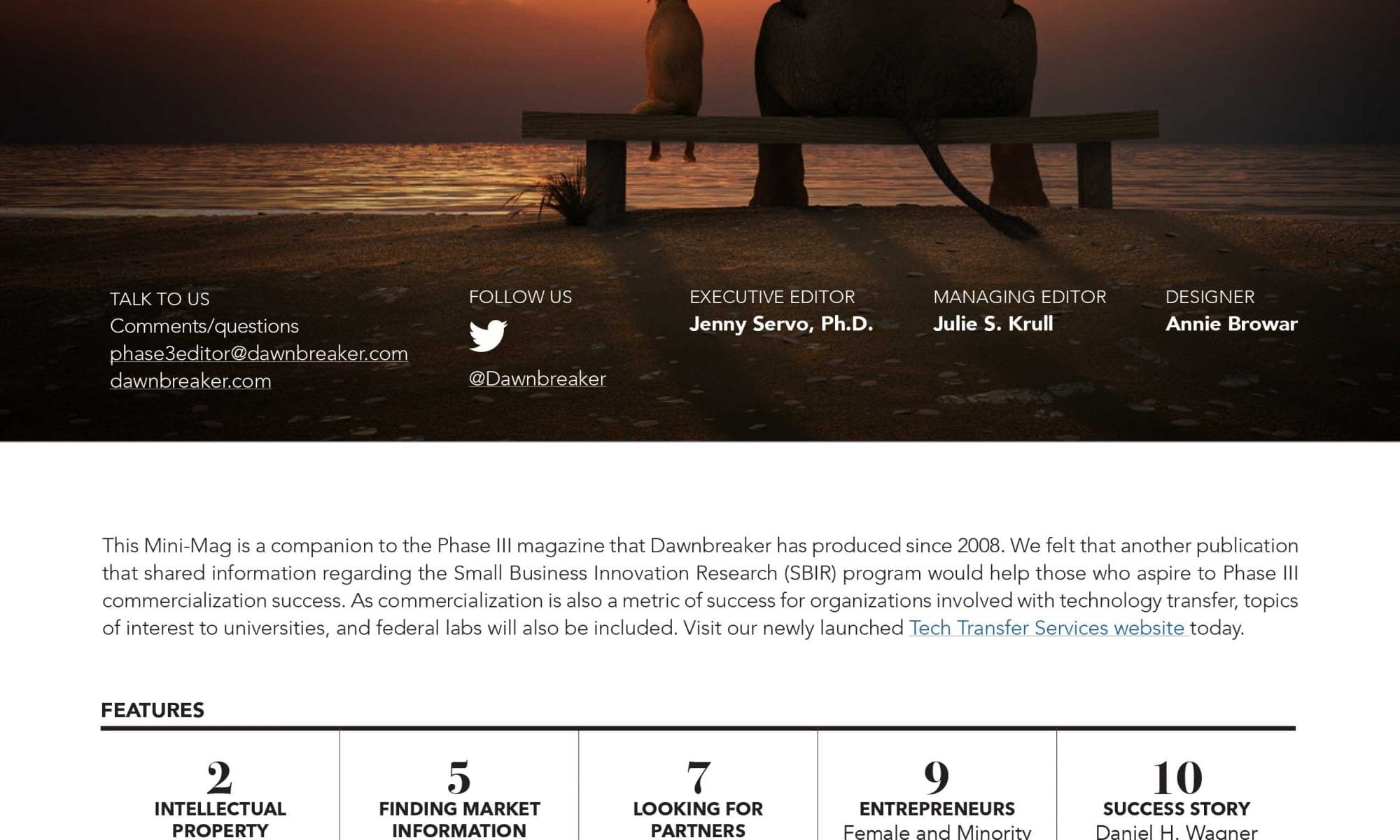Click the FEATURES section heading
The image size is (1400, 840).
pyautogui.click(x=153, y=710)
